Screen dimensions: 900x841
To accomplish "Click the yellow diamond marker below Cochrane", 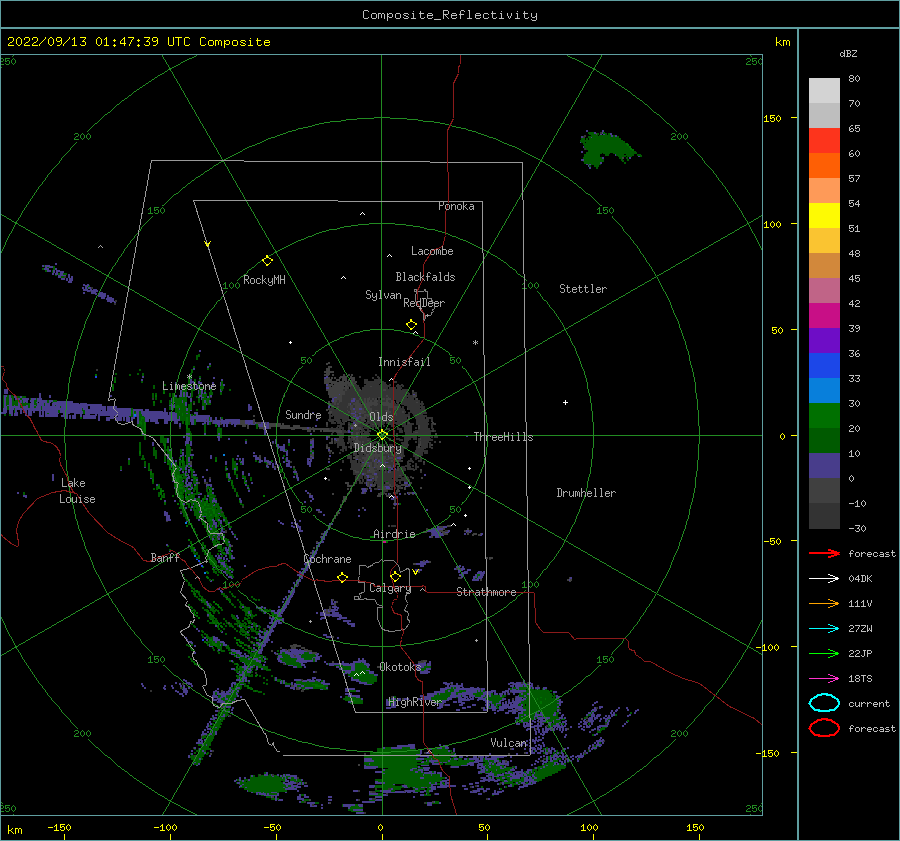I will pos(342,577).
